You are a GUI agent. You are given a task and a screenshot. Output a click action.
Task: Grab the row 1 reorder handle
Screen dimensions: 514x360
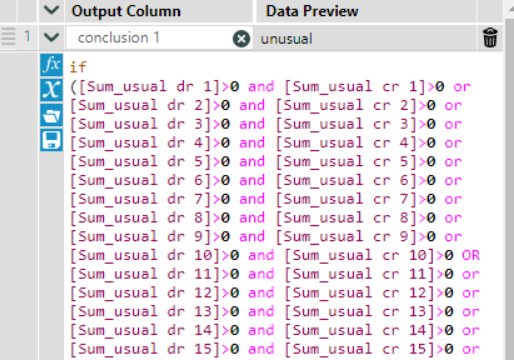coord(8,37)
